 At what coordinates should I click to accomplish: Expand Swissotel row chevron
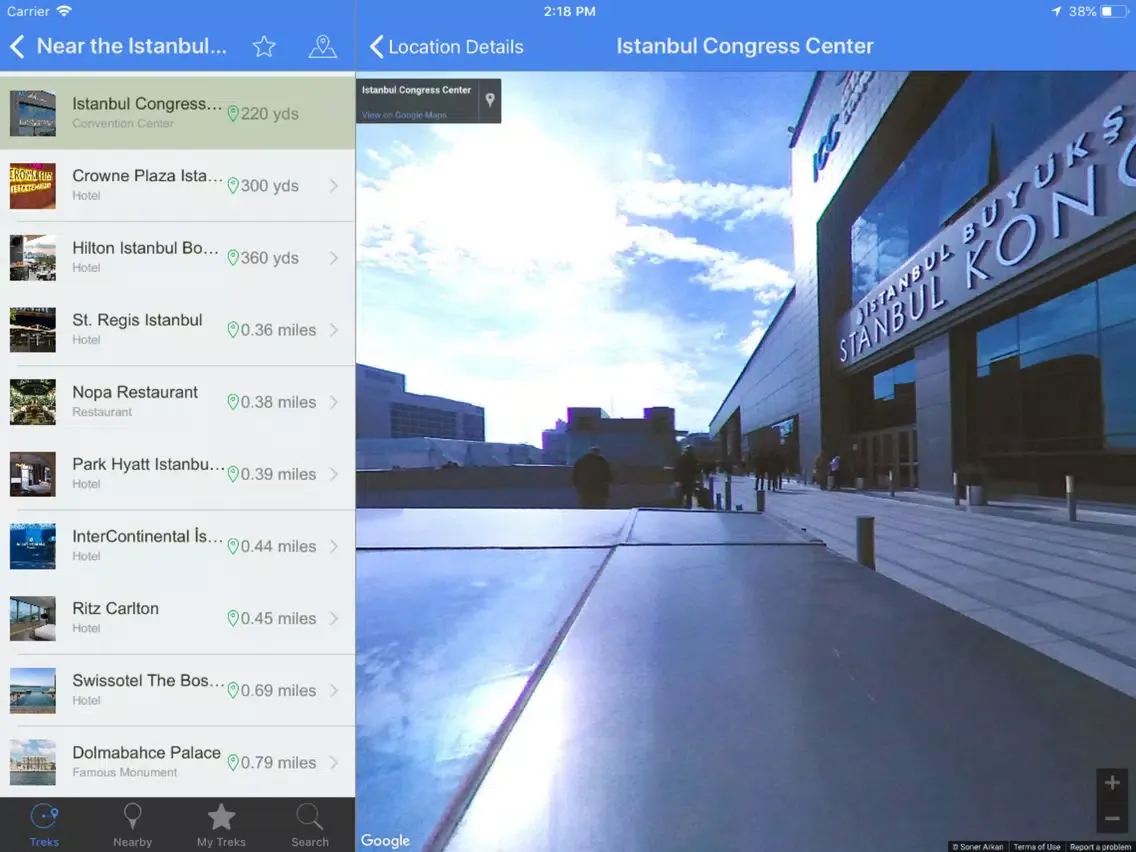[334, 690]
